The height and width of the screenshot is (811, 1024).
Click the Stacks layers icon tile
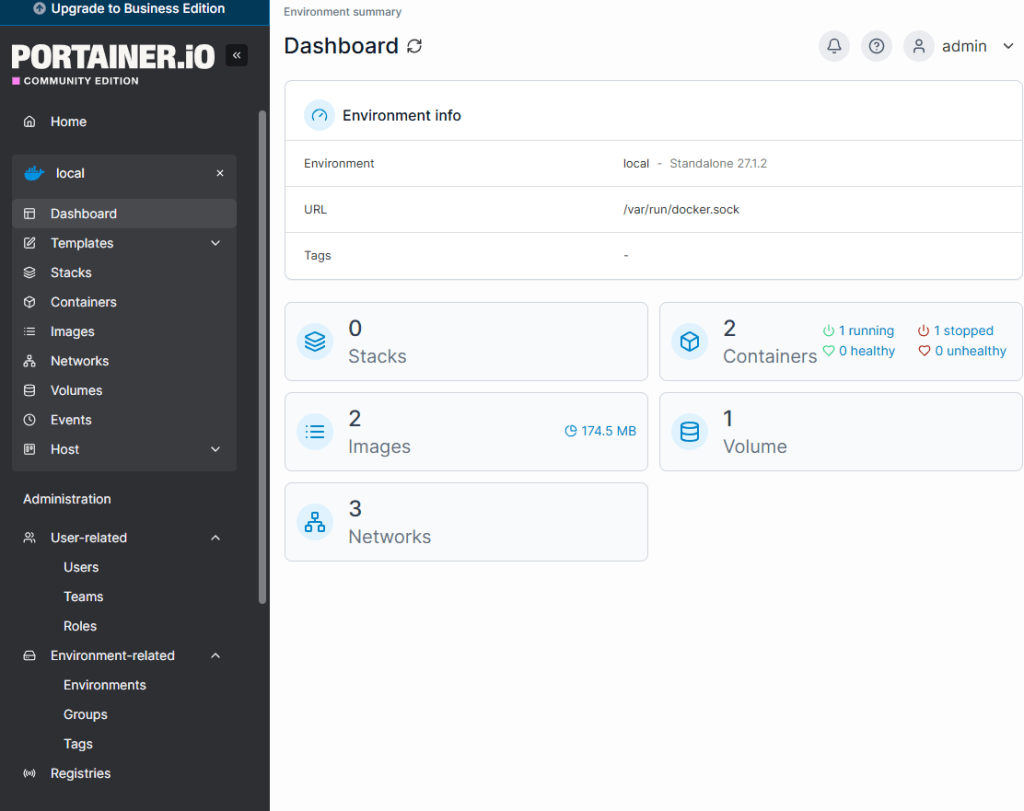point(315,342)
